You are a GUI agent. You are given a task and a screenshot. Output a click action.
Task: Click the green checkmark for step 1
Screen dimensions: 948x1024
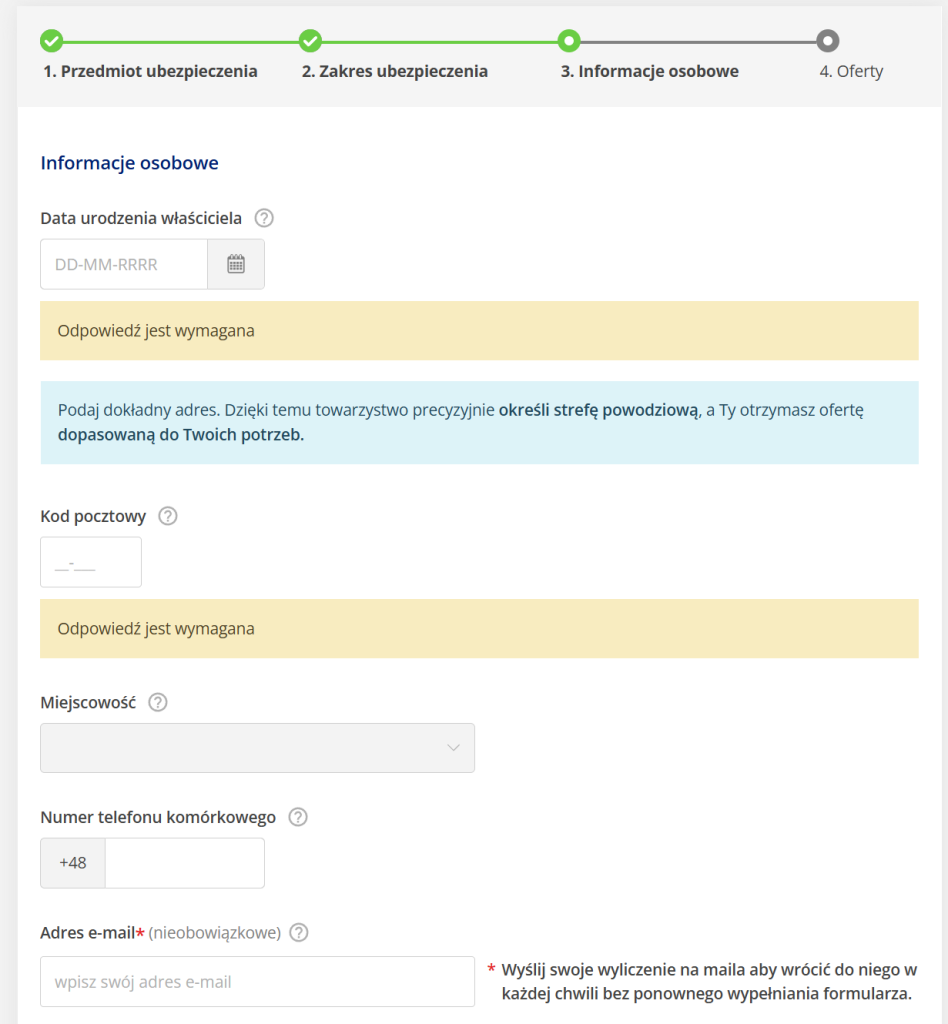click(x=51, y=41)
